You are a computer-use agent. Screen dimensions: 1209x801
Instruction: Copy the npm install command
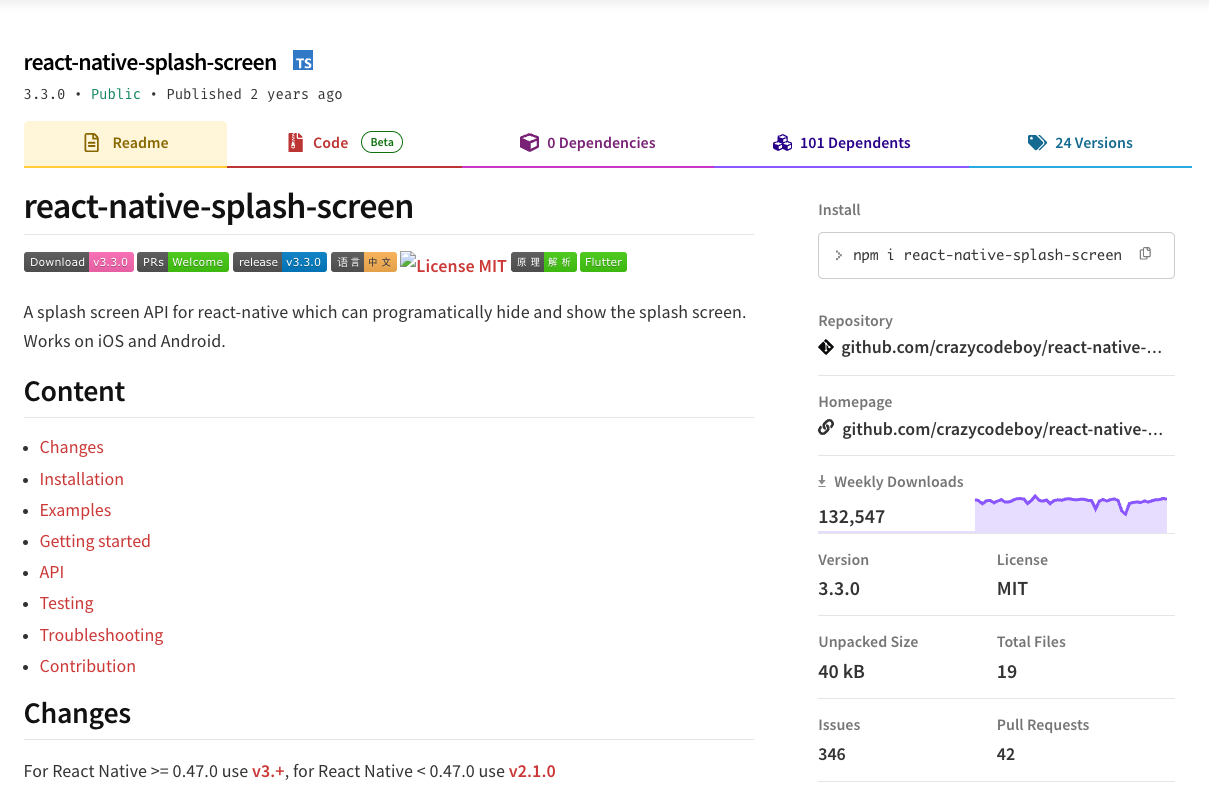pyautogui.click(x=1145, y=254)
